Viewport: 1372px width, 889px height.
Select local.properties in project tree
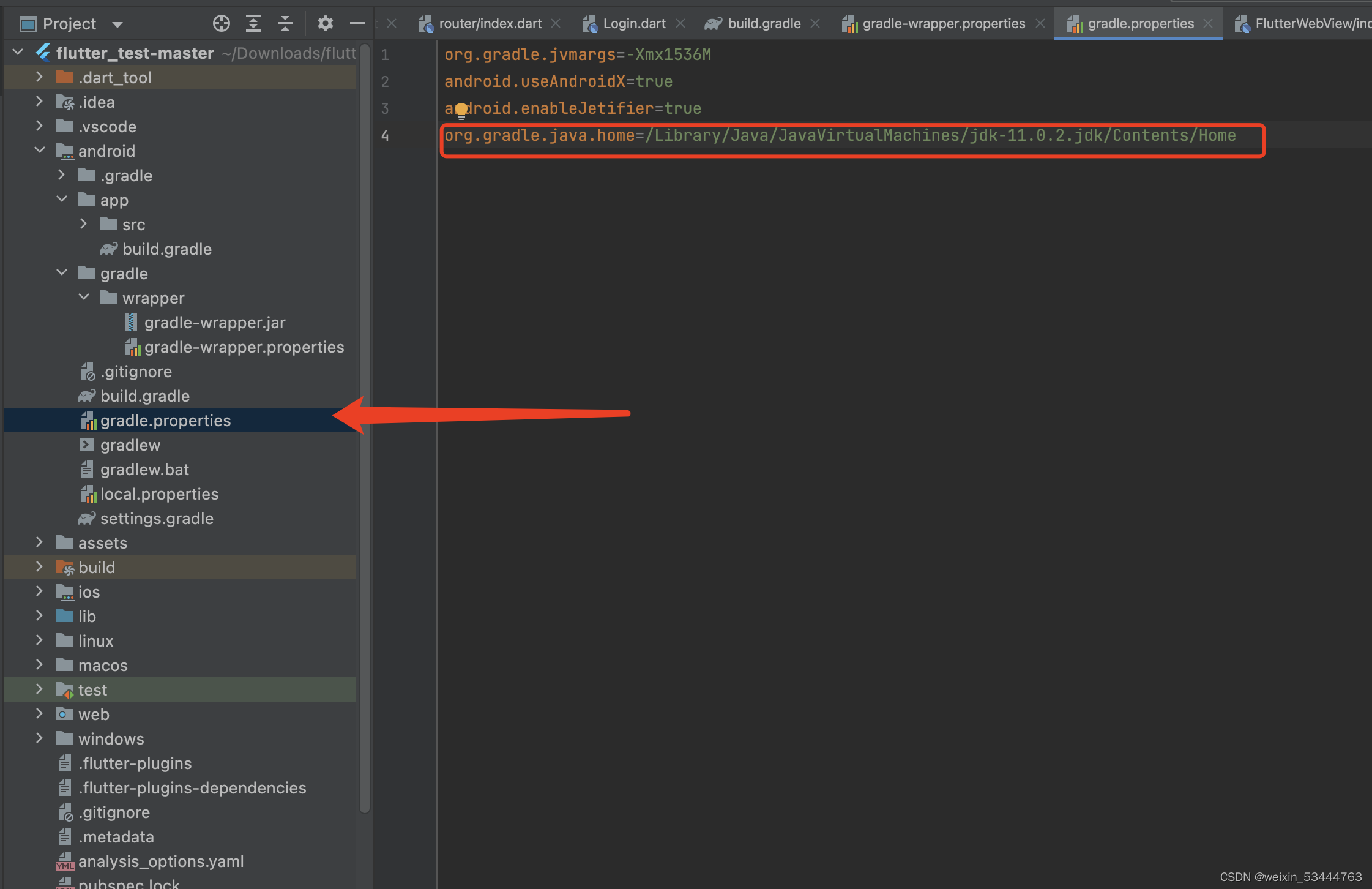point(159,494)
